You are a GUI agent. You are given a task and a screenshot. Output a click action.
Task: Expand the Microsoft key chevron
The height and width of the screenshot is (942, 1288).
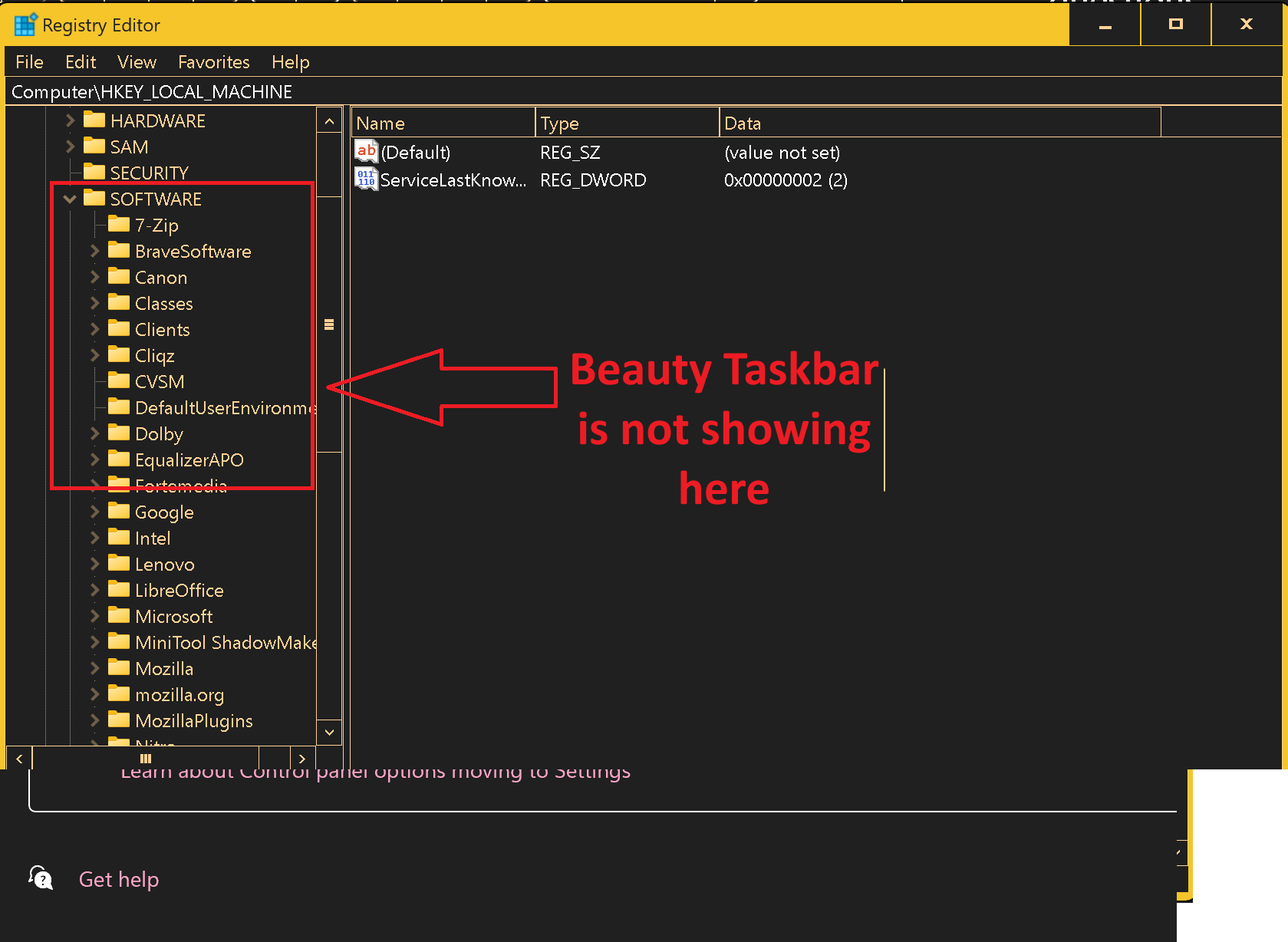(94, 616)
